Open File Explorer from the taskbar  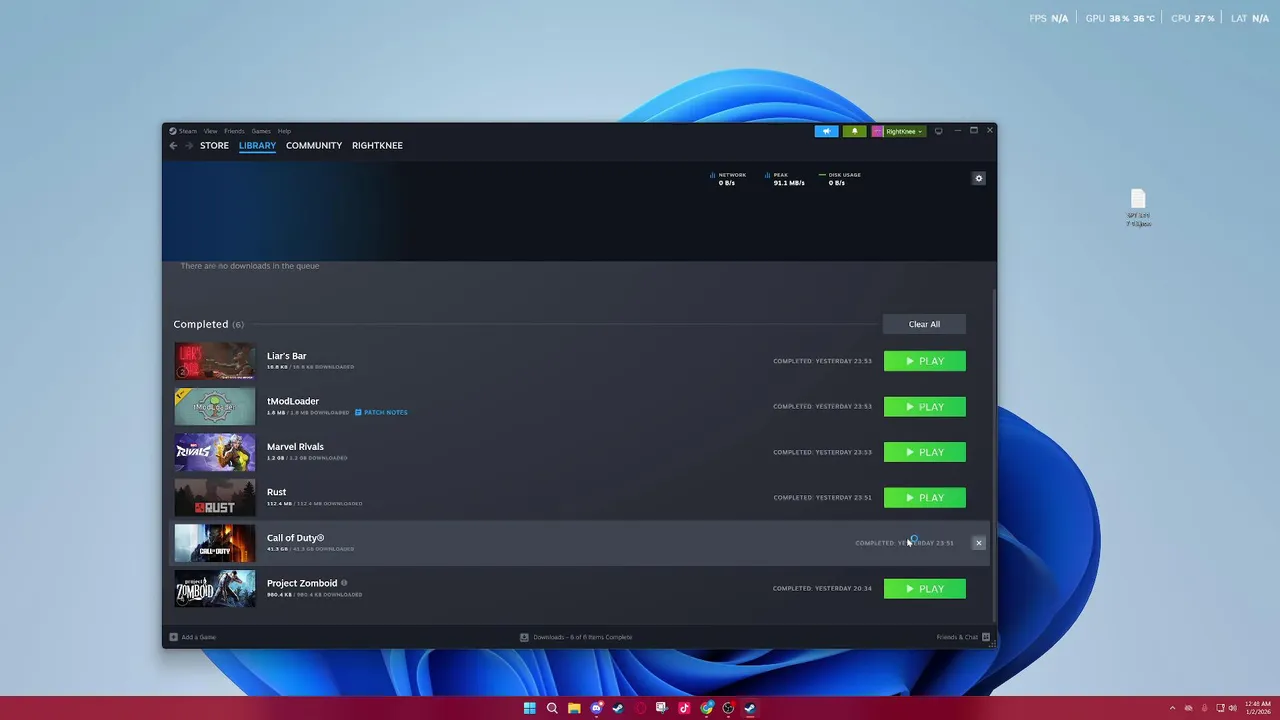574,708
